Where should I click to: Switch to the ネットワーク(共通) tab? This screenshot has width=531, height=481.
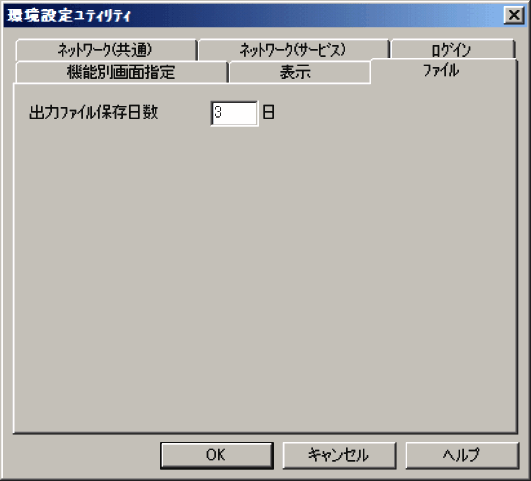click(106, 50)
